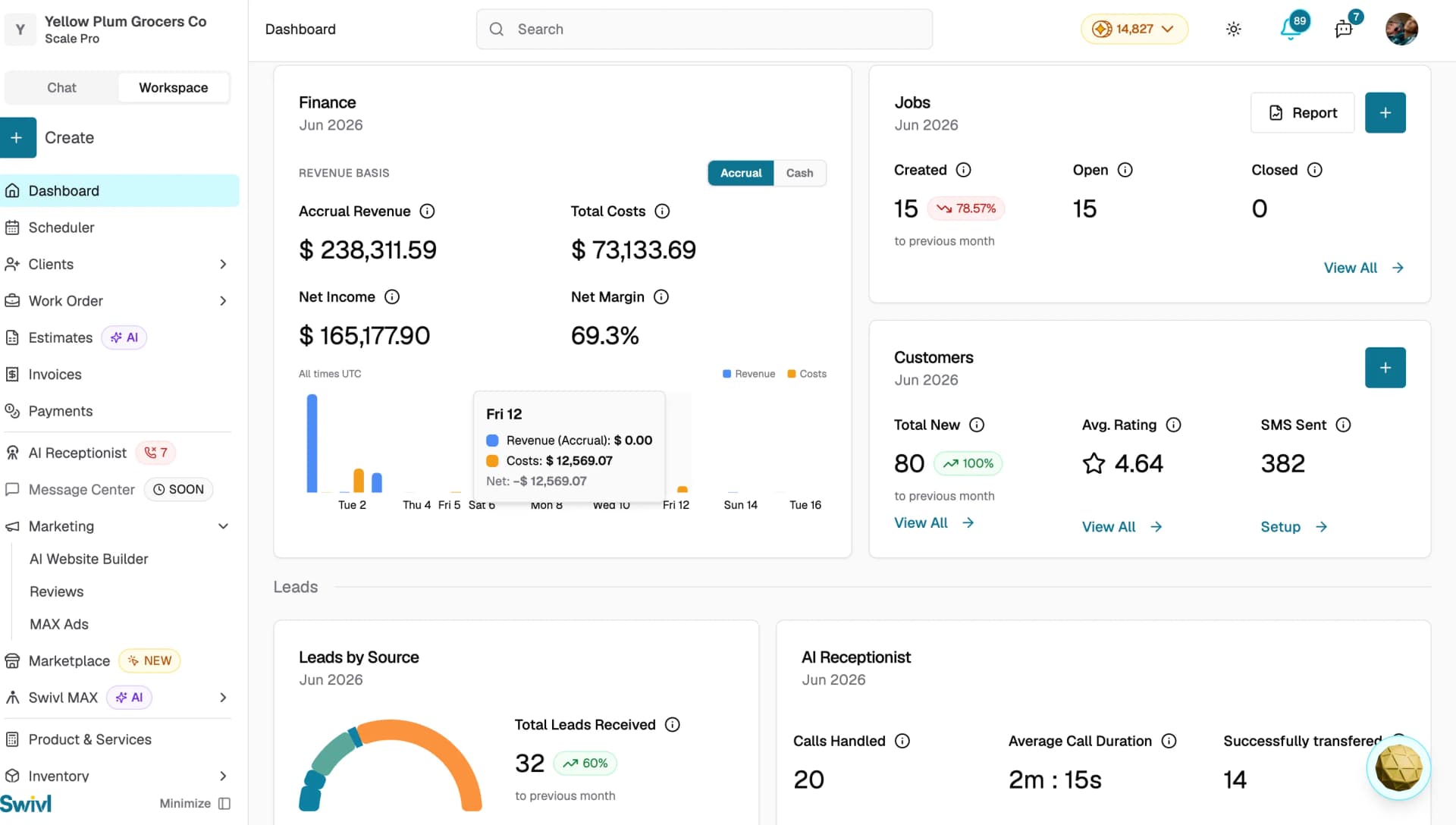Screen dimensions: 1456x825
Task: Open AI Website Builder submenu item
Action: [89, 559]
